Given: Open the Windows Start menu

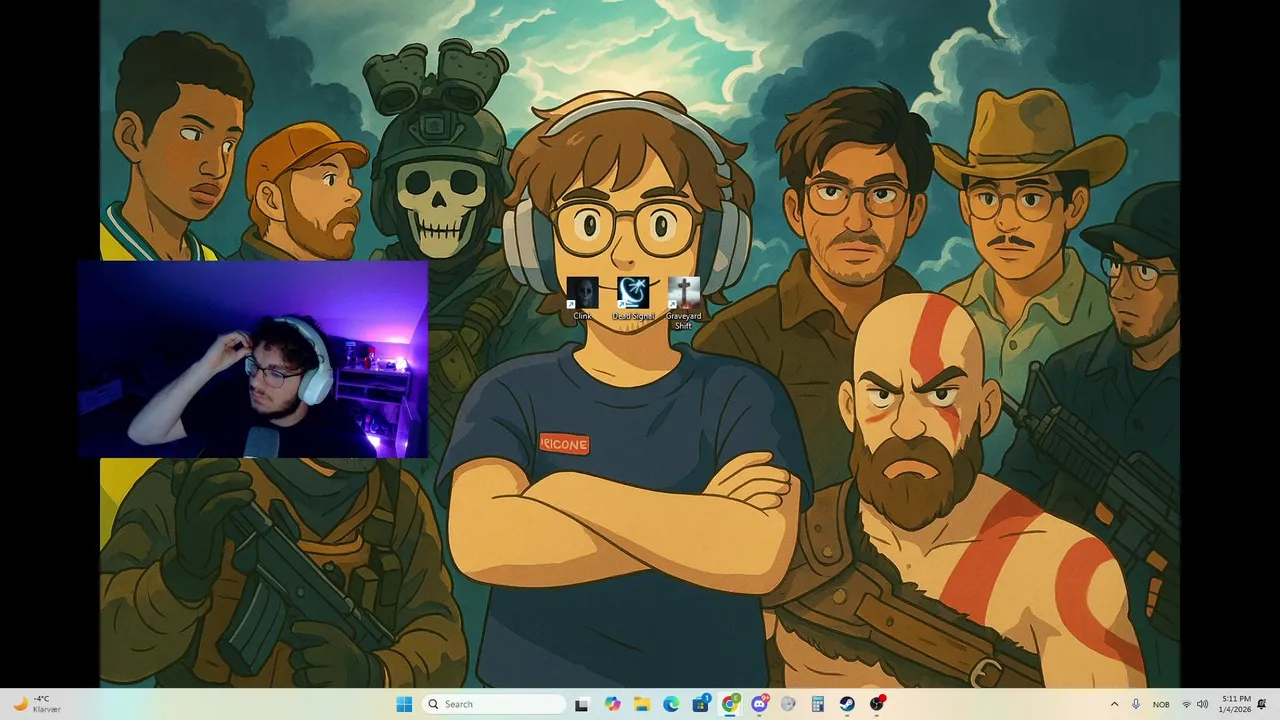Looking at the screenshot, I should pyautogui.click(x=404, y=704).
